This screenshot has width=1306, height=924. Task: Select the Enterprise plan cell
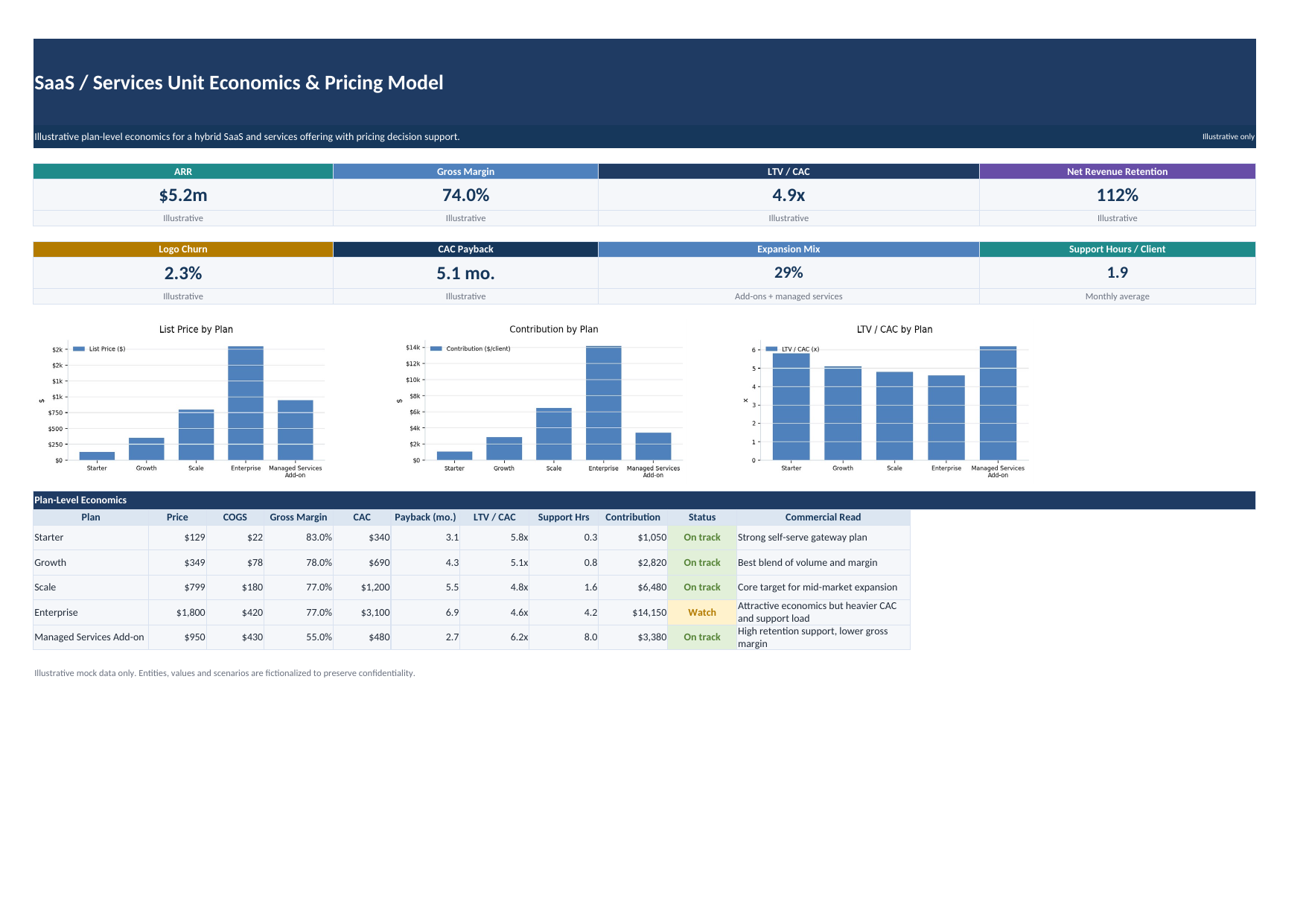point(91,613)
